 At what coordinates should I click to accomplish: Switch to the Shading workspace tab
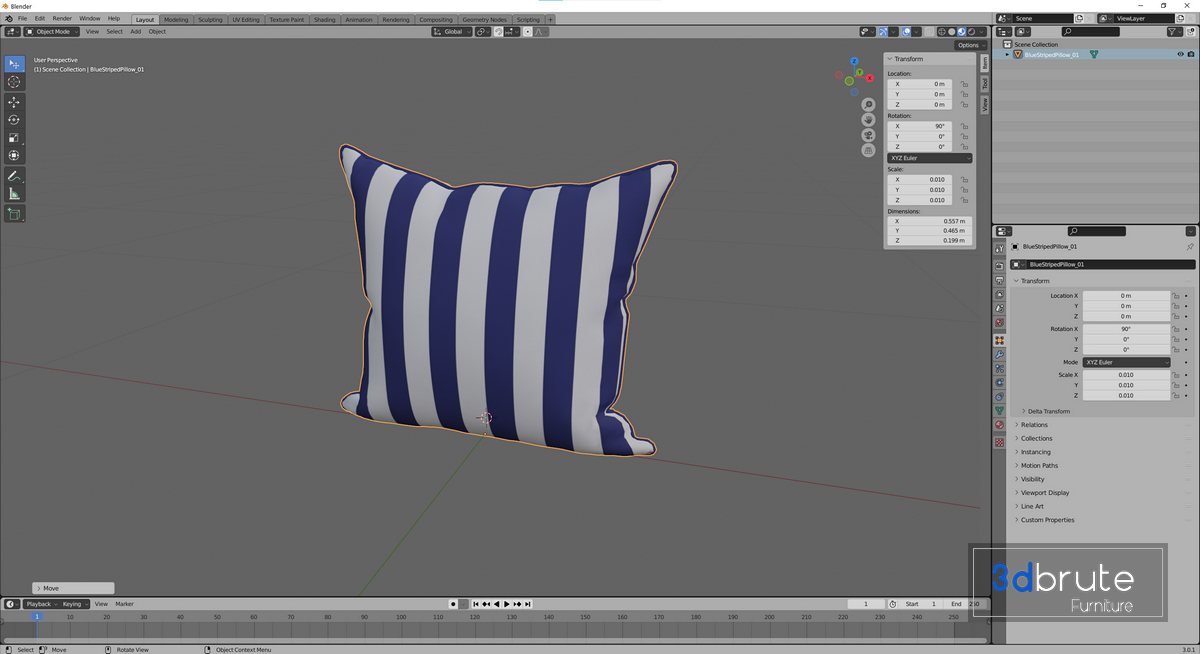[x=324, y=19]
